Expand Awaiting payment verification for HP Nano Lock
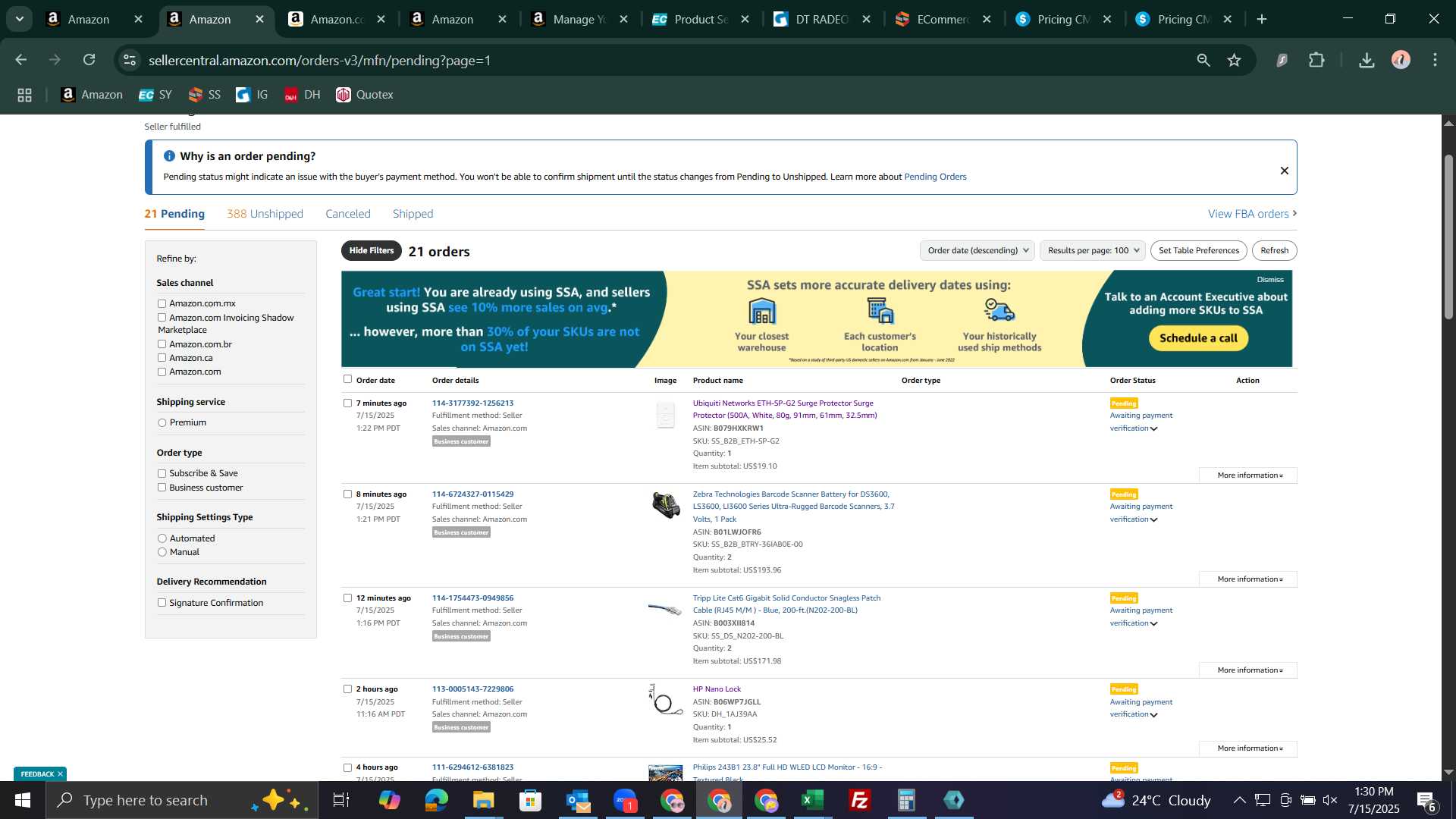The width and height of the screenshot is (1456, 819). click(1153, 714)
